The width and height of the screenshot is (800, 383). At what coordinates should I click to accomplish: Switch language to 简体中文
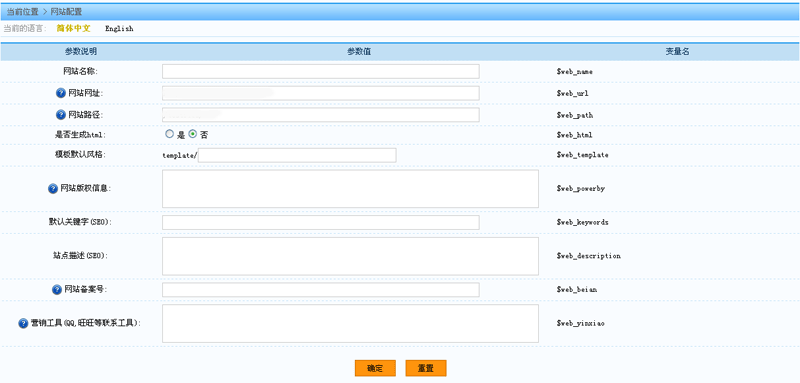(73, 29)
